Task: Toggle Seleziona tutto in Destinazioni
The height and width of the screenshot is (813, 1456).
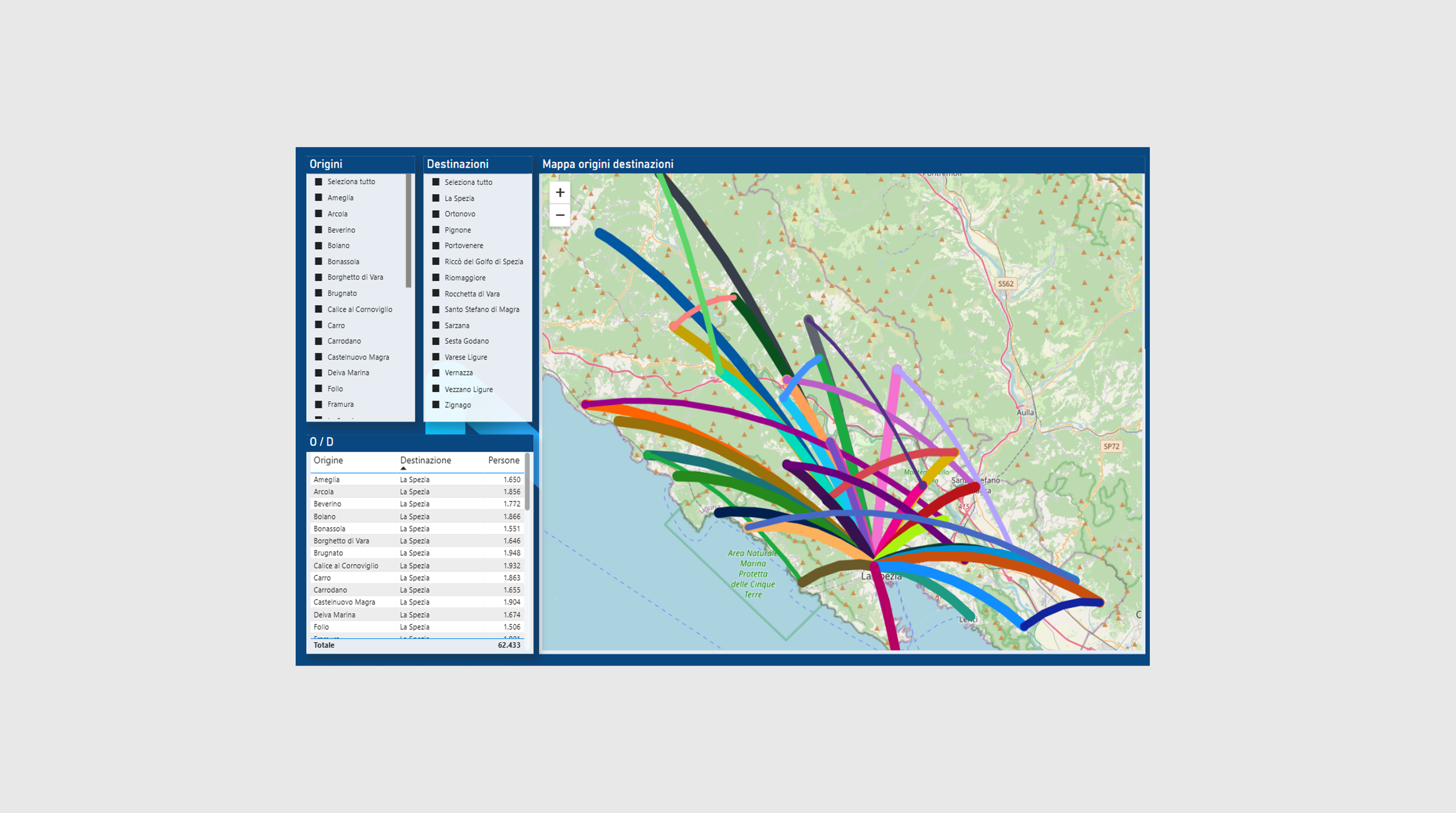Action: point(436,182)
